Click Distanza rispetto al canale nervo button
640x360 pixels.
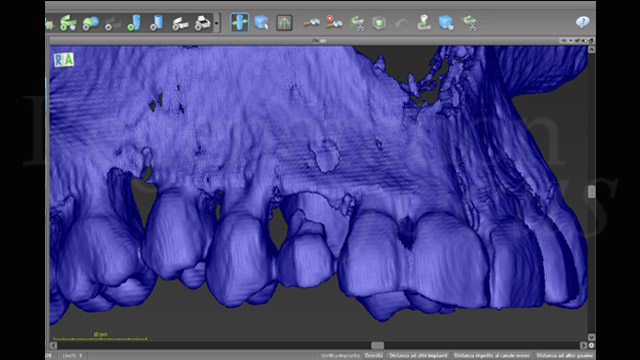(x=492, y=356)
